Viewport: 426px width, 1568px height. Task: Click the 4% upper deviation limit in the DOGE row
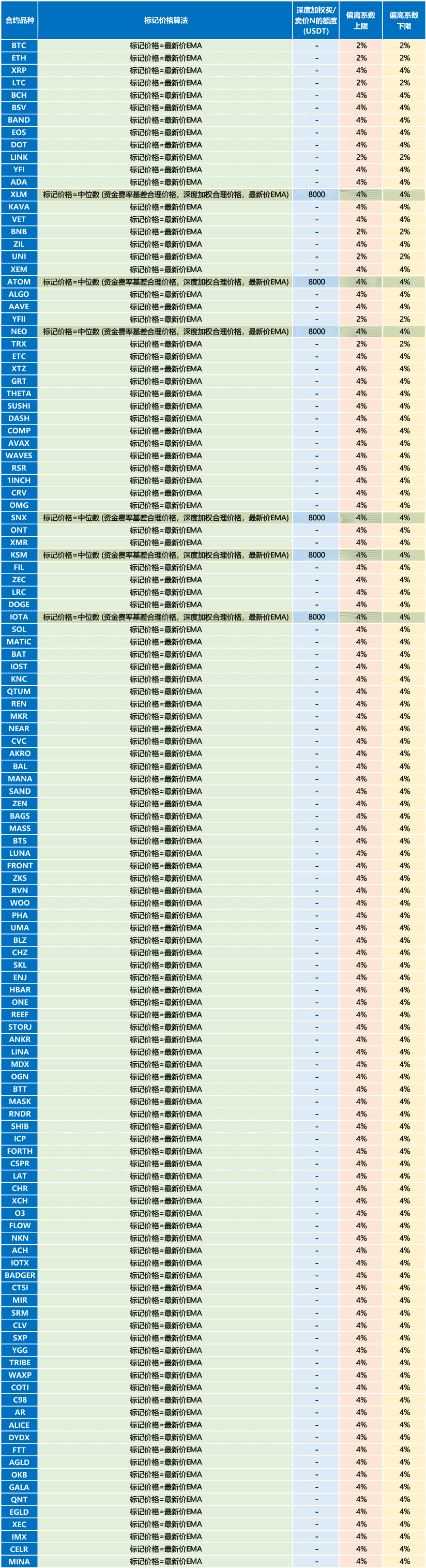click(361, 605)
